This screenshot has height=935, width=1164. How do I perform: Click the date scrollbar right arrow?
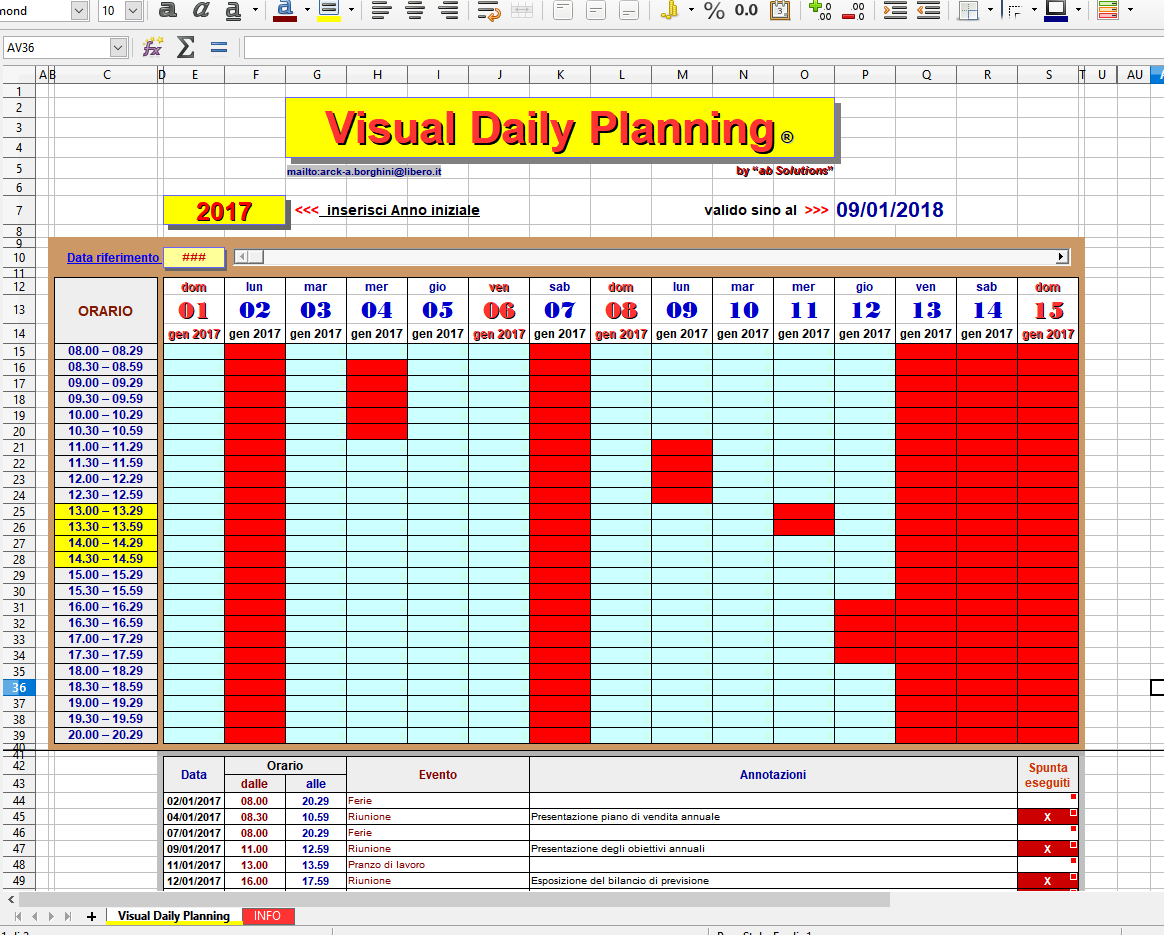click(1062, 257)
